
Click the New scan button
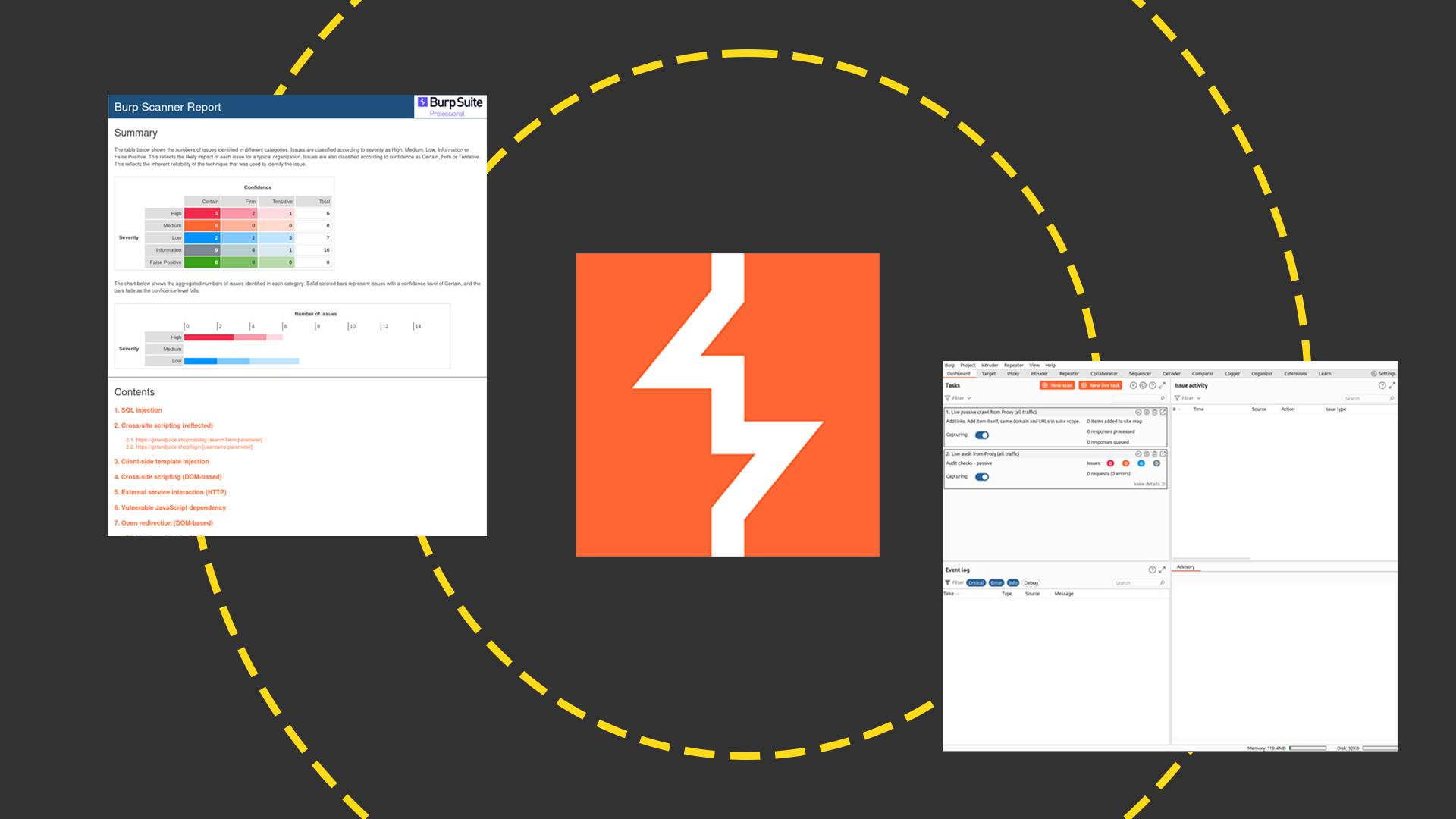pos(1057,385)
